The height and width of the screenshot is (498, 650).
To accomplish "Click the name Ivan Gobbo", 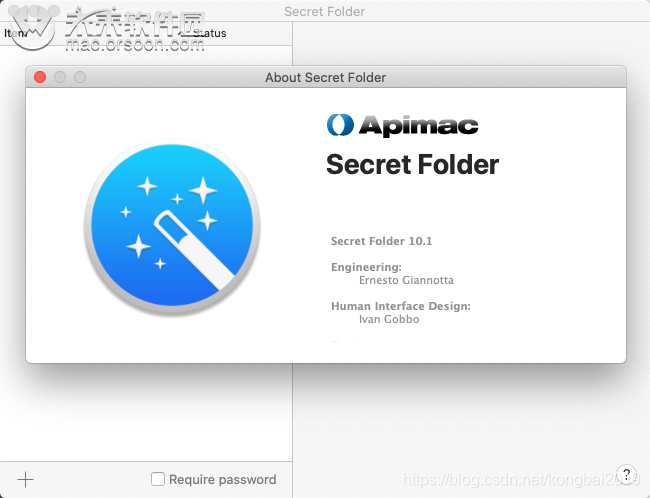I will (x=389, y=319).
